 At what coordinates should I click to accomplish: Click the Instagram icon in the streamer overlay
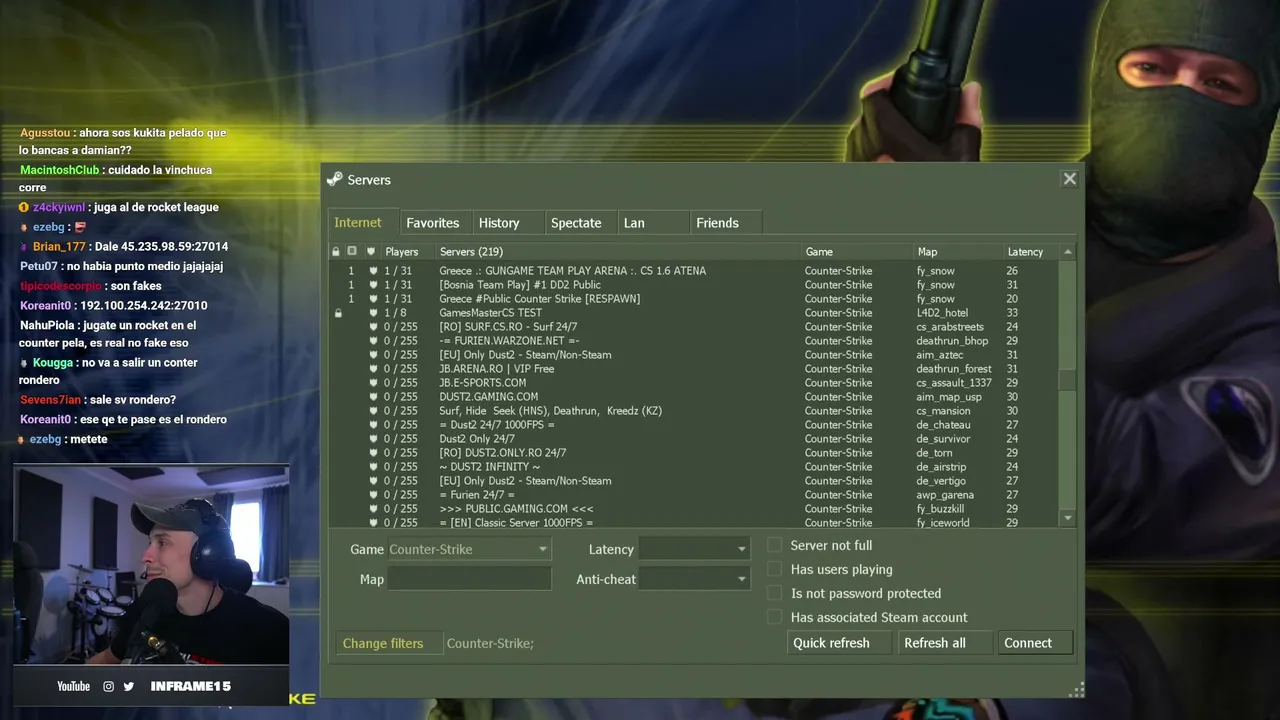(x=109, y=686)
